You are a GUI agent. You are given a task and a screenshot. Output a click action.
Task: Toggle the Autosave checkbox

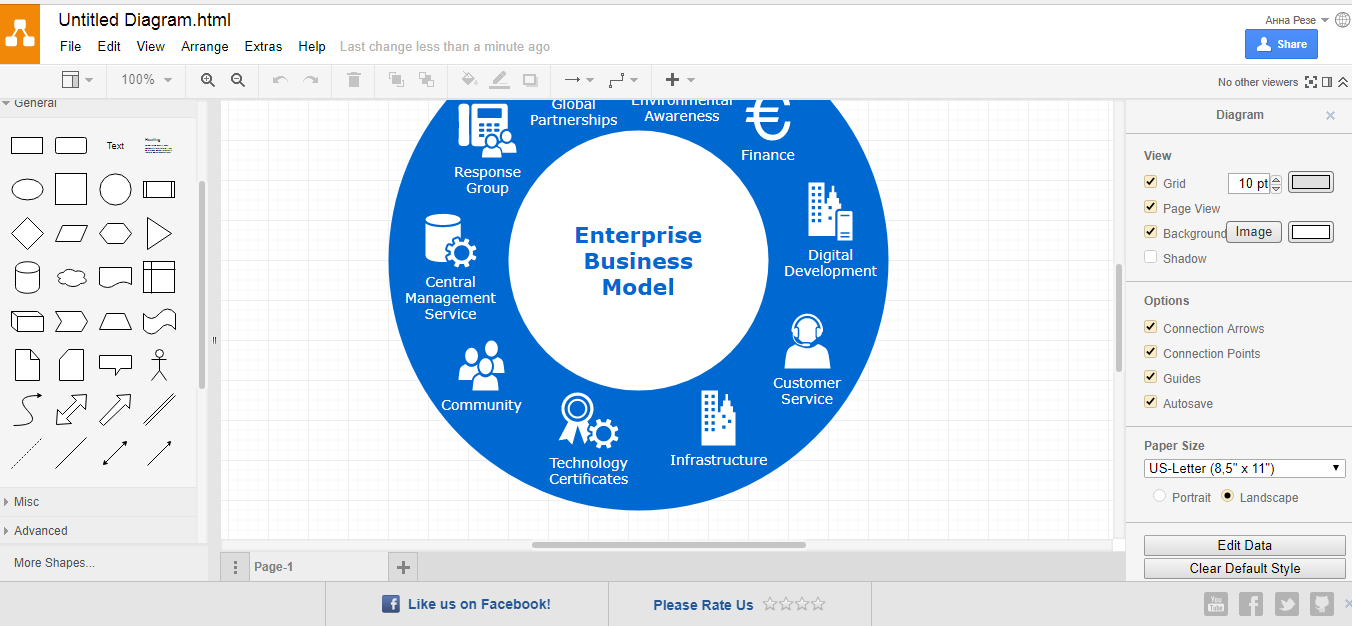tap(1151, 402)
